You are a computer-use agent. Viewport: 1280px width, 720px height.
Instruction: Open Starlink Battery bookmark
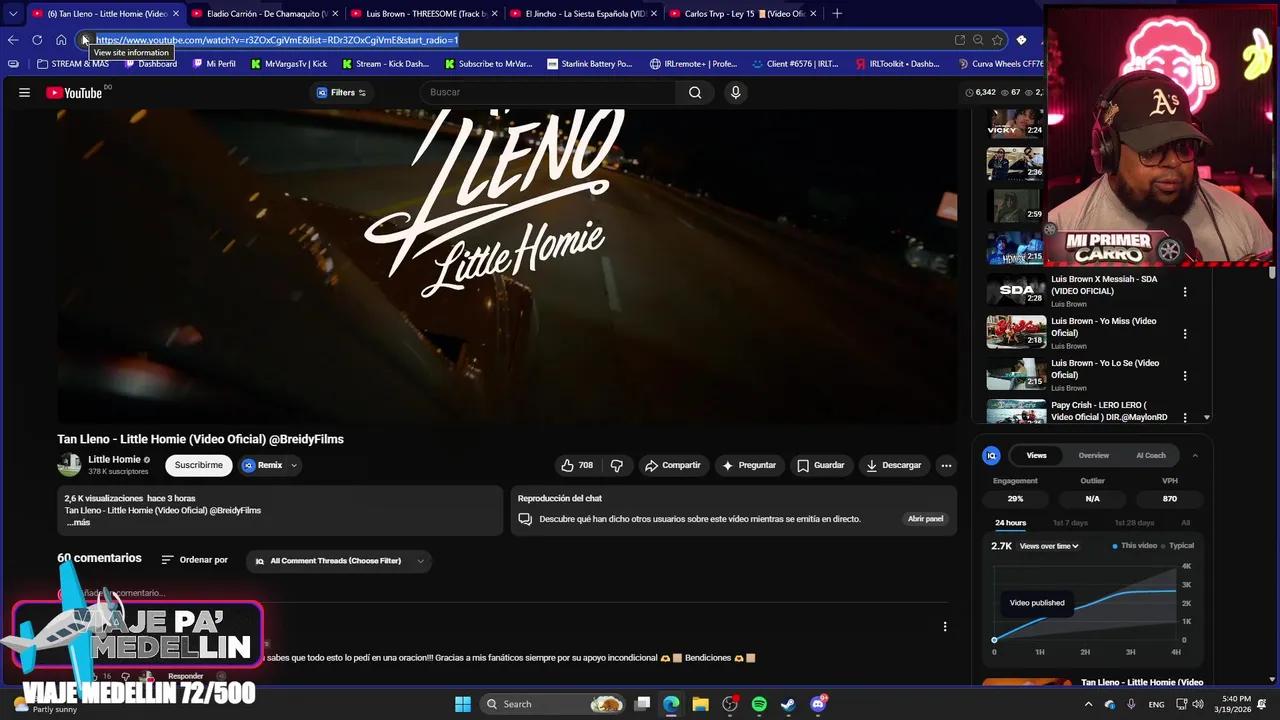tap(589, 64)
